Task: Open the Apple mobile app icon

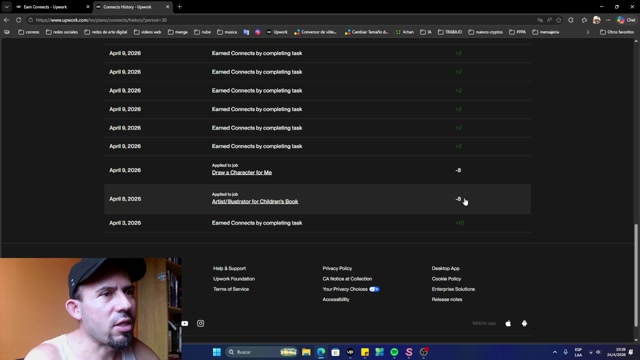Action: pos(508,323)
